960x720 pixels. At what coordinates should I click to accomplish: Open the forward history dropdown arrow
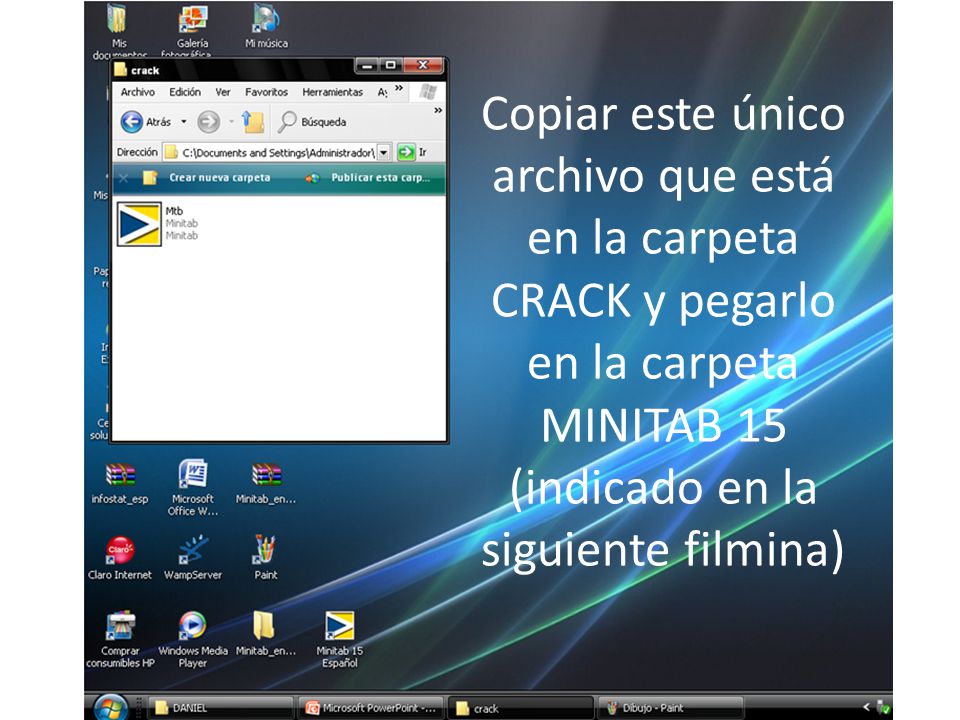231,122
